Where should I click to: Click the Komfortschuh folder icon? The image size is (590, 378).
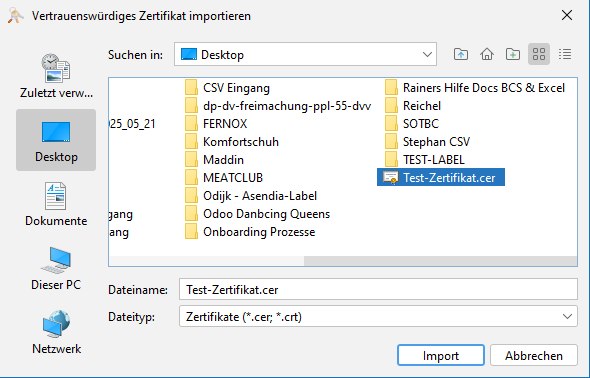tap(191, 142)
